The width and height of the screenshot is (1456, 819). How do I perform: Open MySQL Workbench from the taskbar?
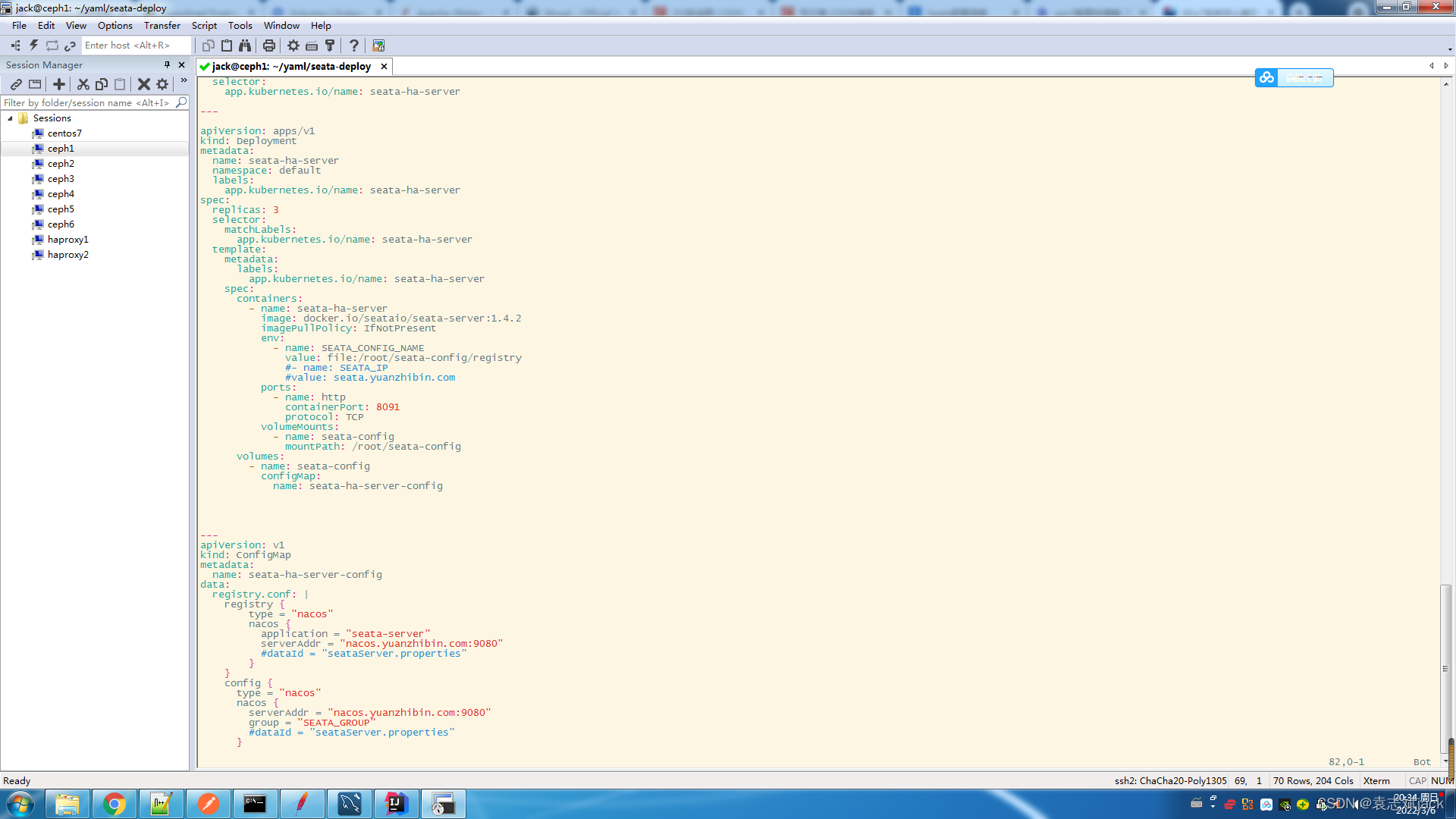click(x=349, y=804)
